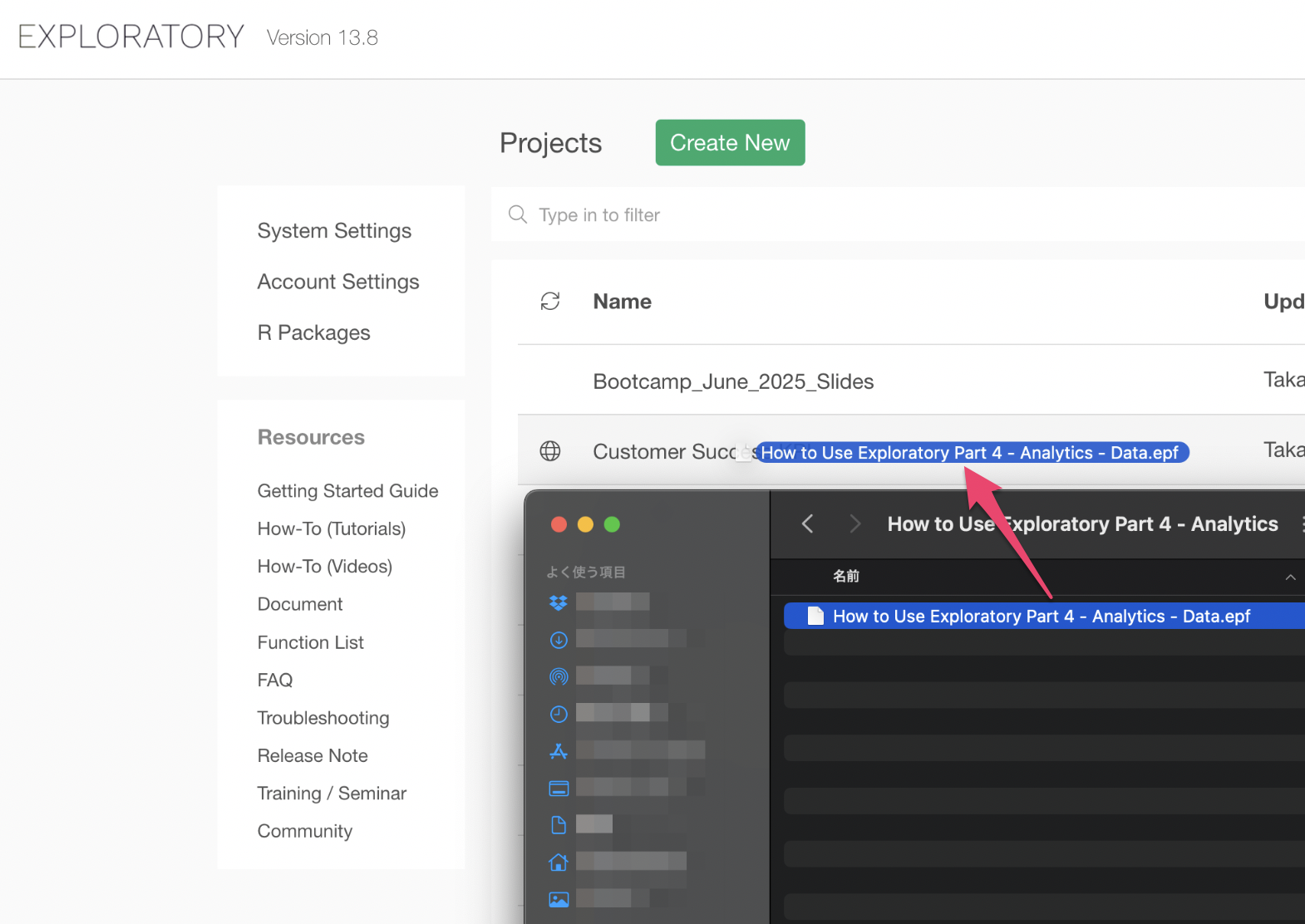This screenshot has width=1305, height=924.
Task: Select the Analytics - Data.epf file in Finder
Action: click(1044, 616)
